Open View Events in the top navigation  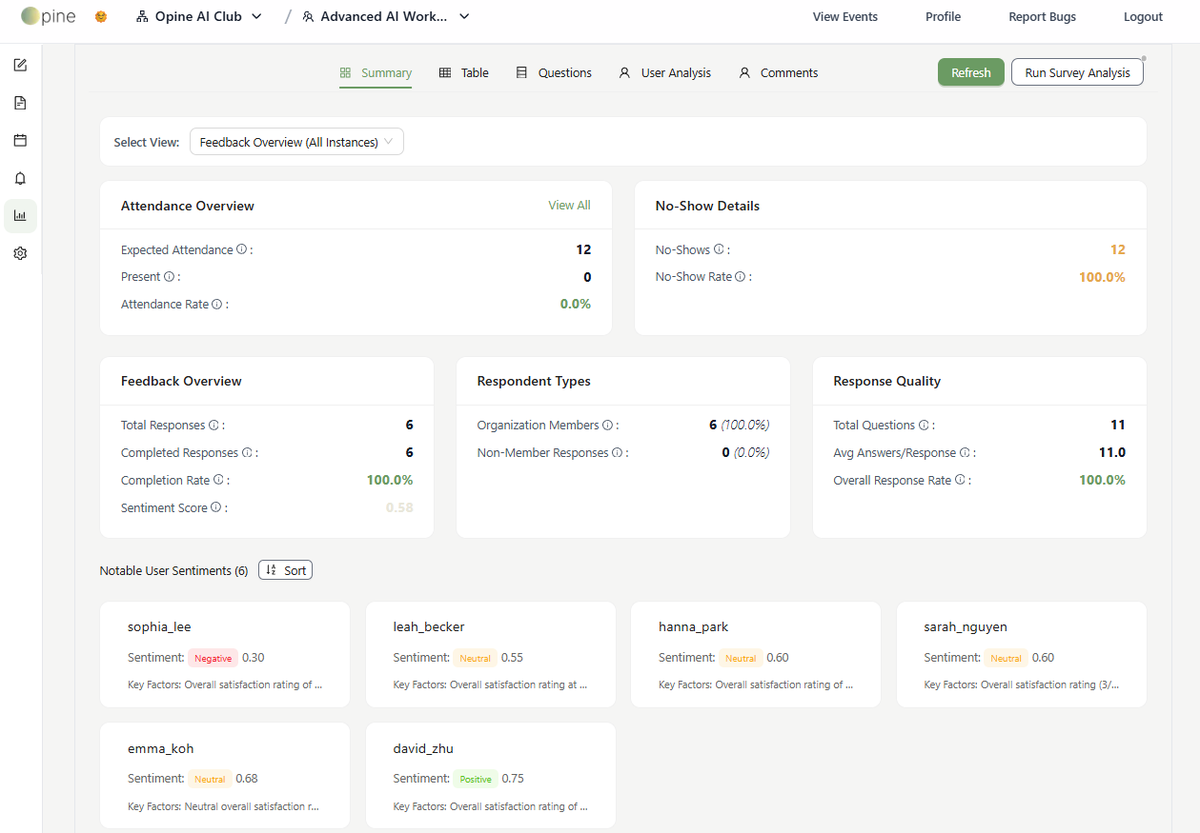[x=845, y=17]
